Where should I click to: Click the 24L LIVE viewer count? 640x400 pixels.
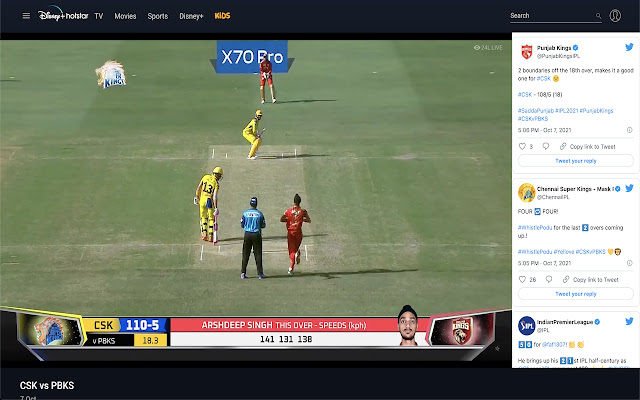pyautogui.click(x=488, y=48)
